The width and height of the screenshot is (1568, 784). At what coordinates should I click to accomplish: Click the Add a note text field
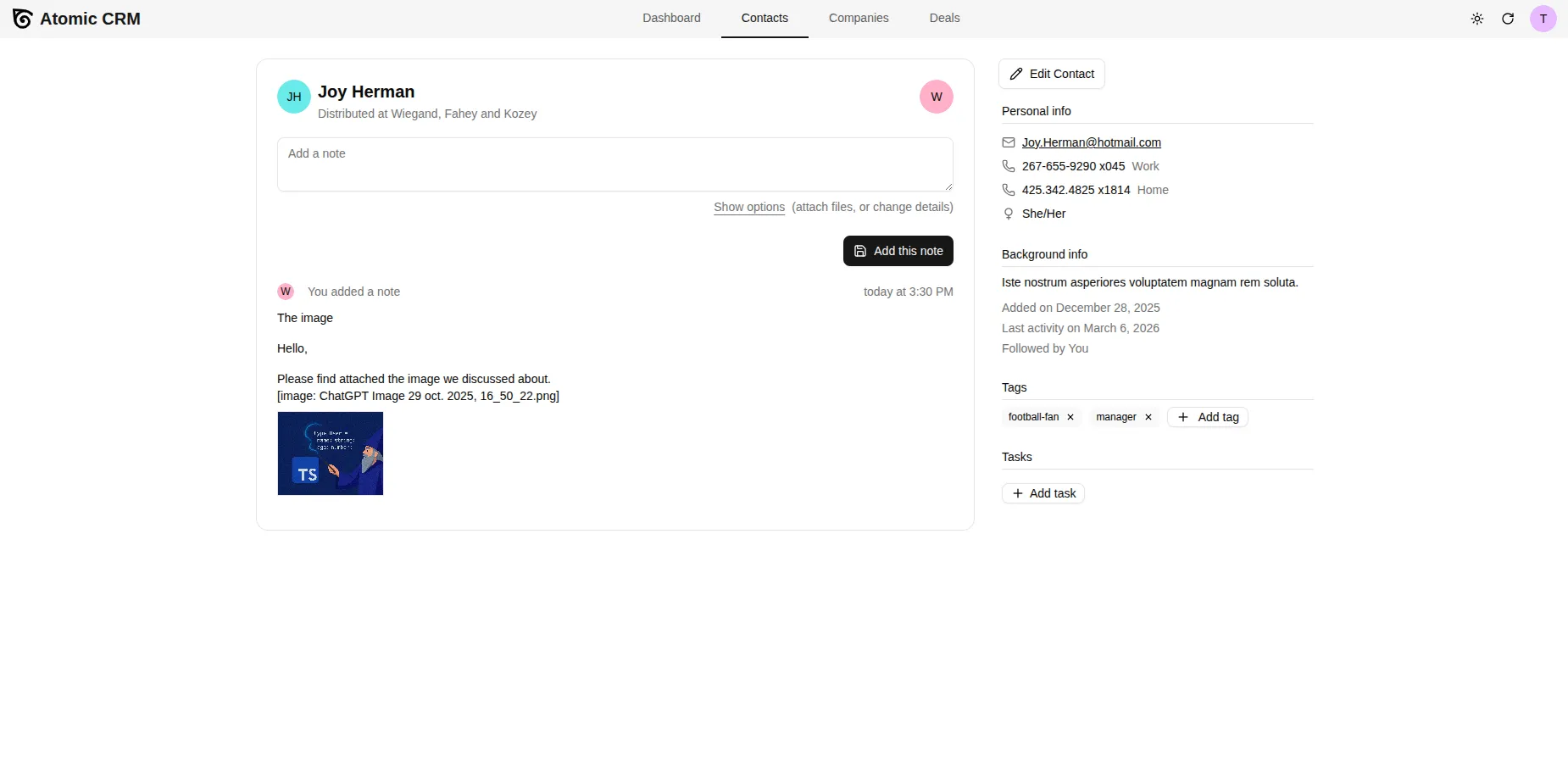(x=614, y=164)
